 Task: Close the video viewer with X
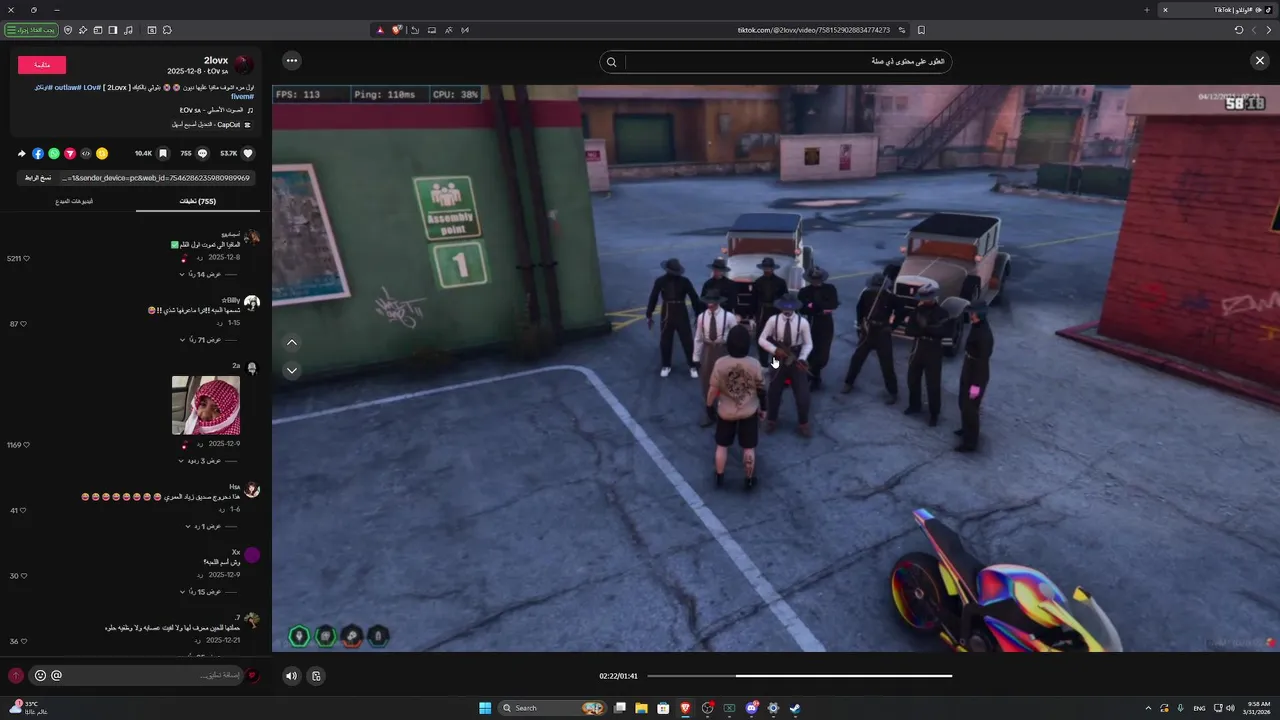click(x=1260, y=61)
